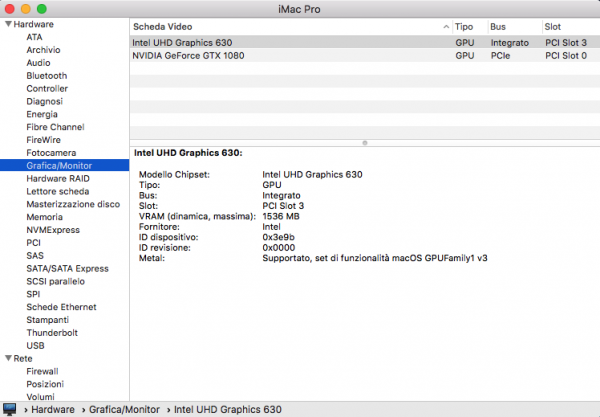600x417 pixels.
Task: Click Intel UHD Graphics 630 in path bar
Action: [x=228, y=409]
